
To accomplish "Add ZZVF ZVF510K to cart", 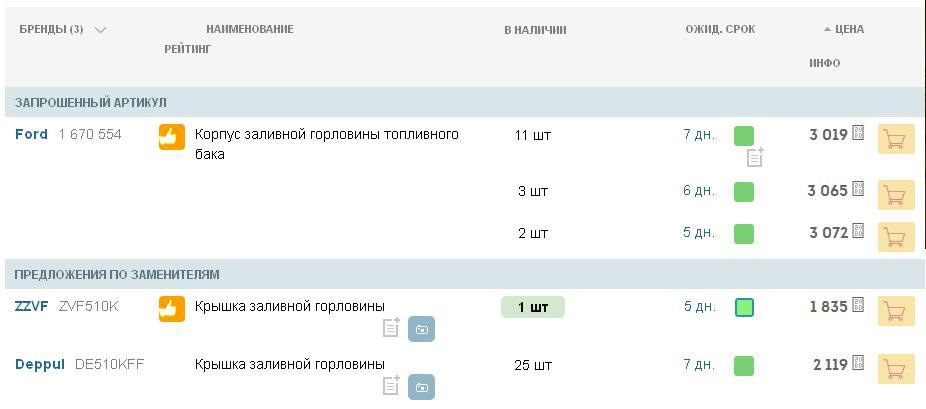I will coord(896,311).
